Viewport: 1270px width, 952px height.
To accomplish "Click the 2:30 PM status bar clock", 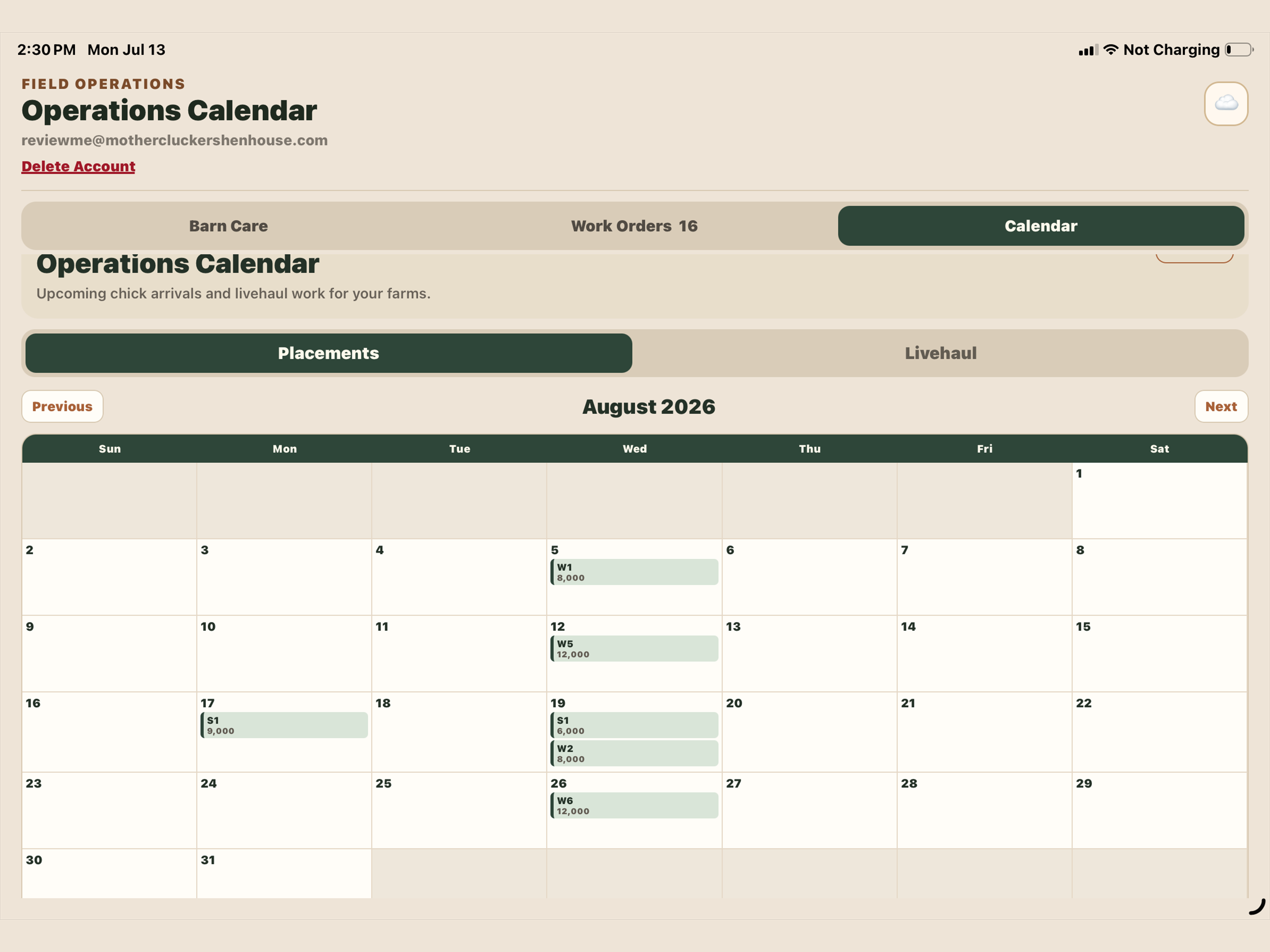I will (x=46, y=50).
